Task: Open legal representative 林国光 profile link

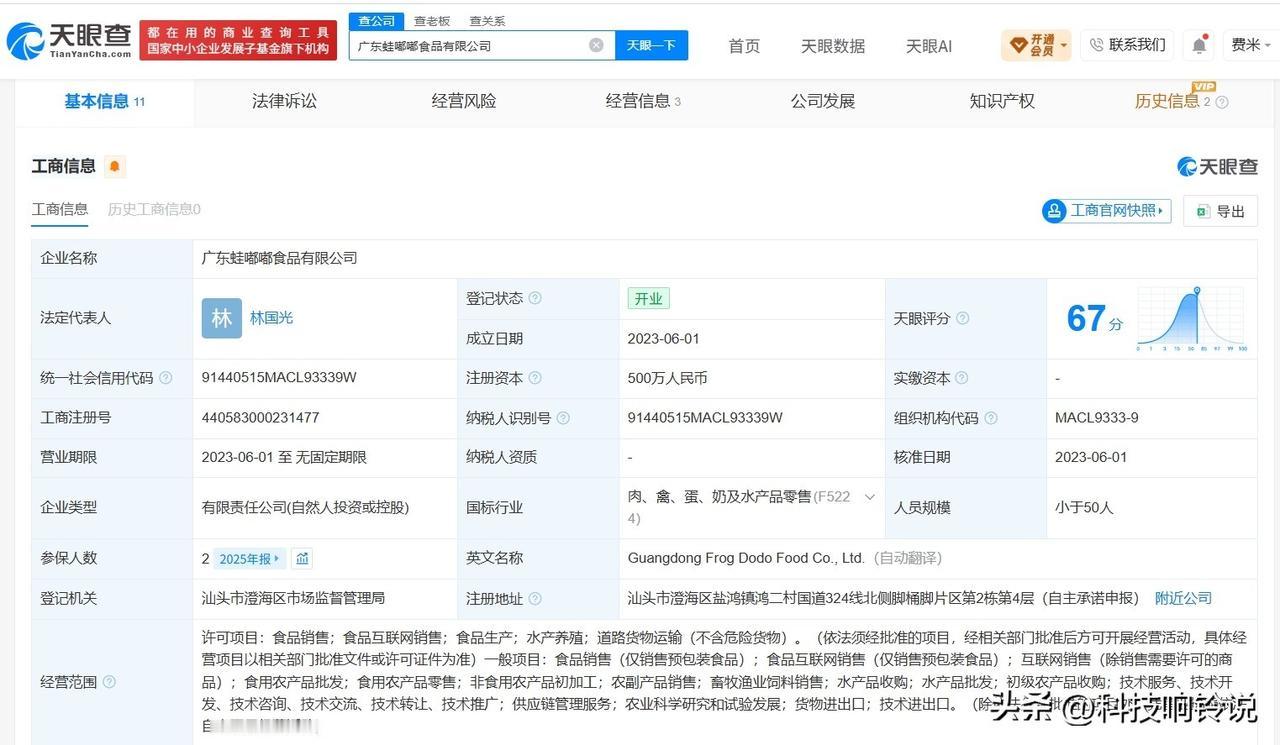Action: click(271, 318)
